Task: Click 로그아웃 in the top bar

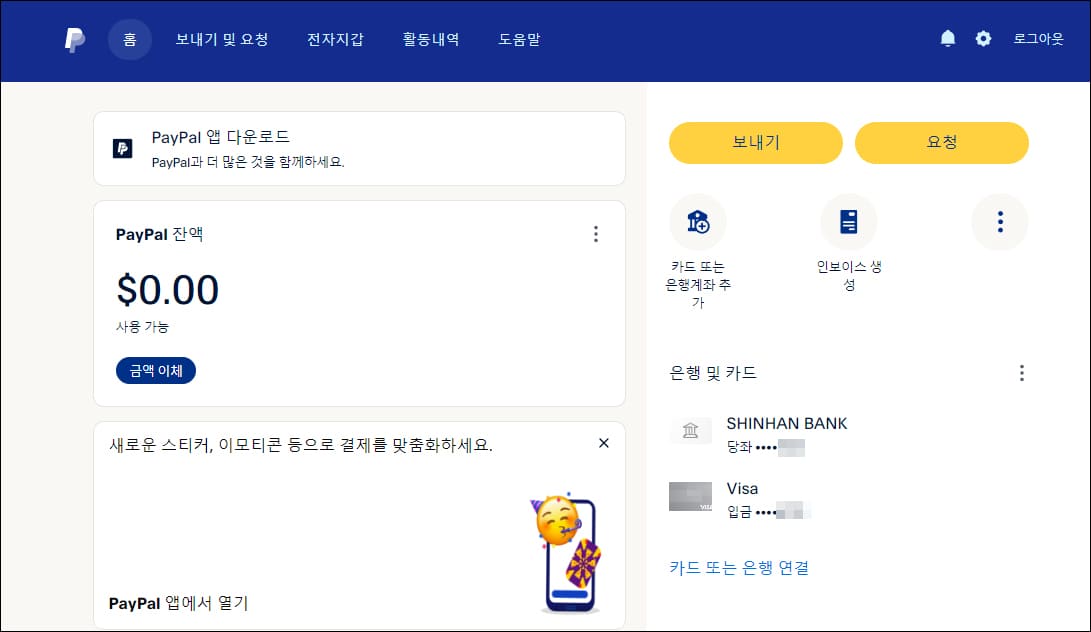Action: pos(1039,39)
